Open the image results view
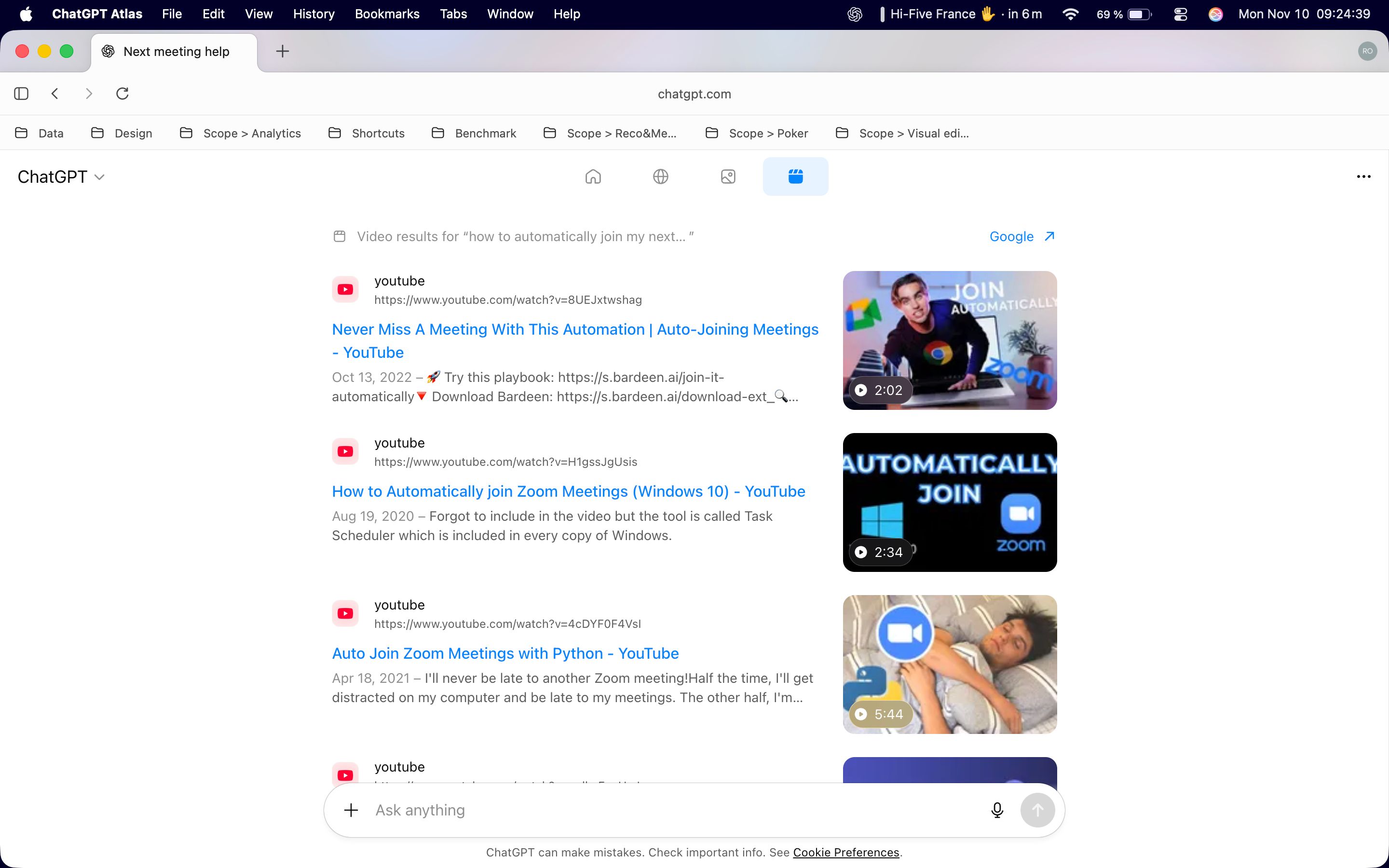This screenshot has width=1389, height=868. (x=728, y=176)
